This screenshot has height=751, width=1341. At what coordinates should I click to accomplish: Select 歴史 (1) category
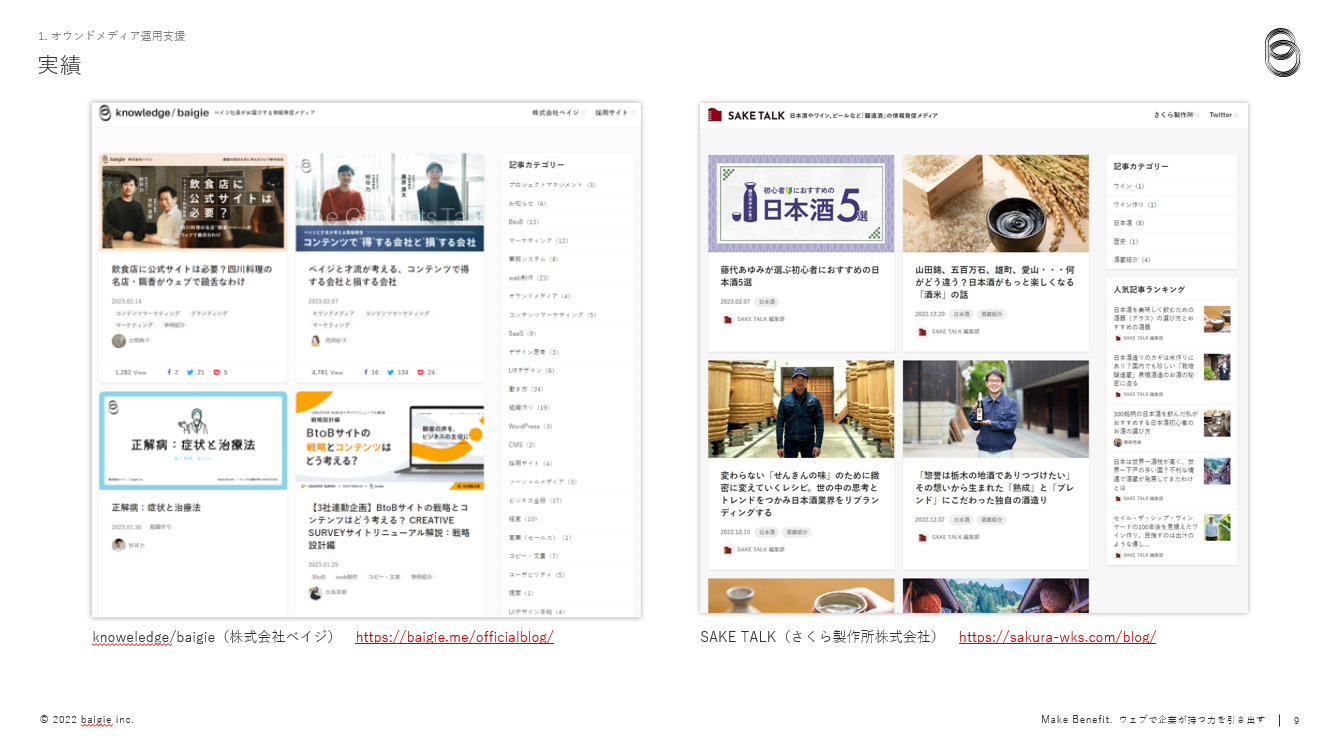click(1125, 241)
